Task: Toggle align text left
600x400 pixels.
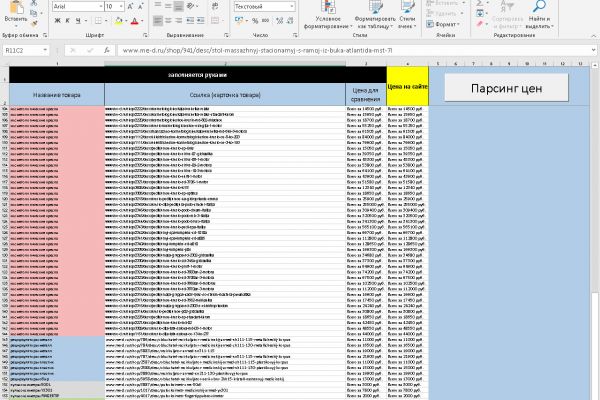Action: coord(158,21)
